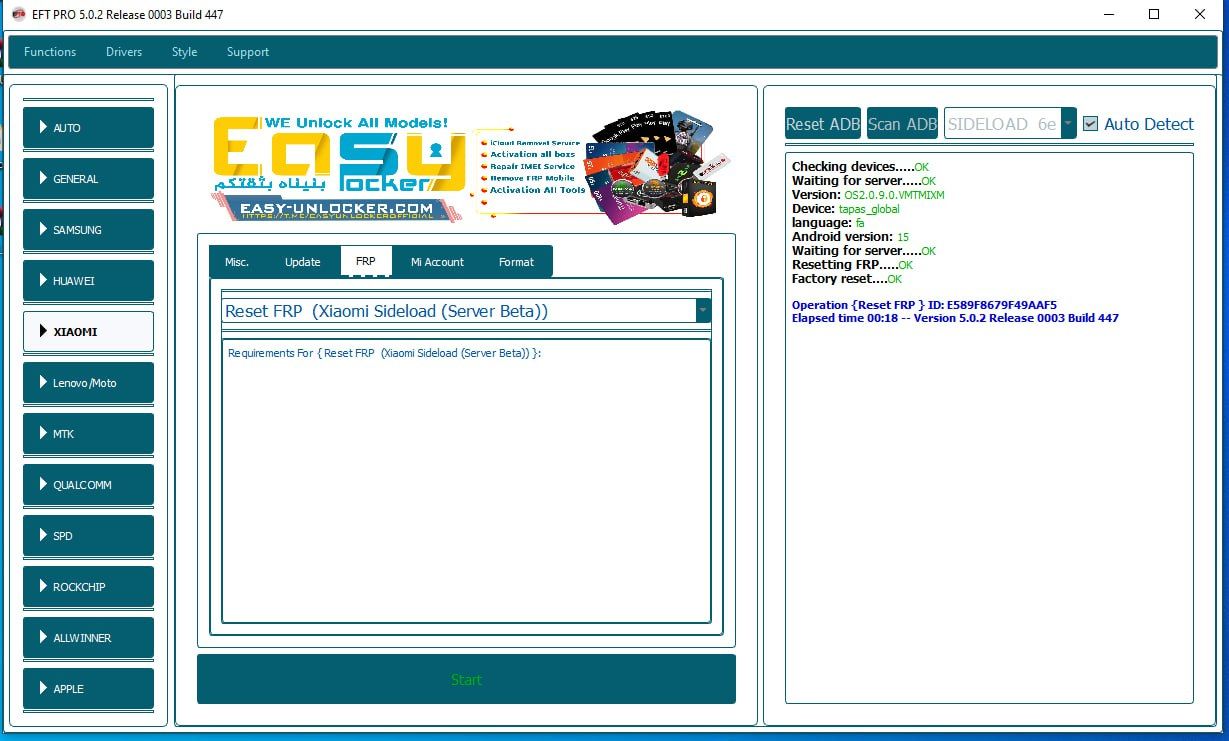Viewport: 1229px width, 741px height.
Task: Click the Easy Locker banner image
Action: pos(470,167)
